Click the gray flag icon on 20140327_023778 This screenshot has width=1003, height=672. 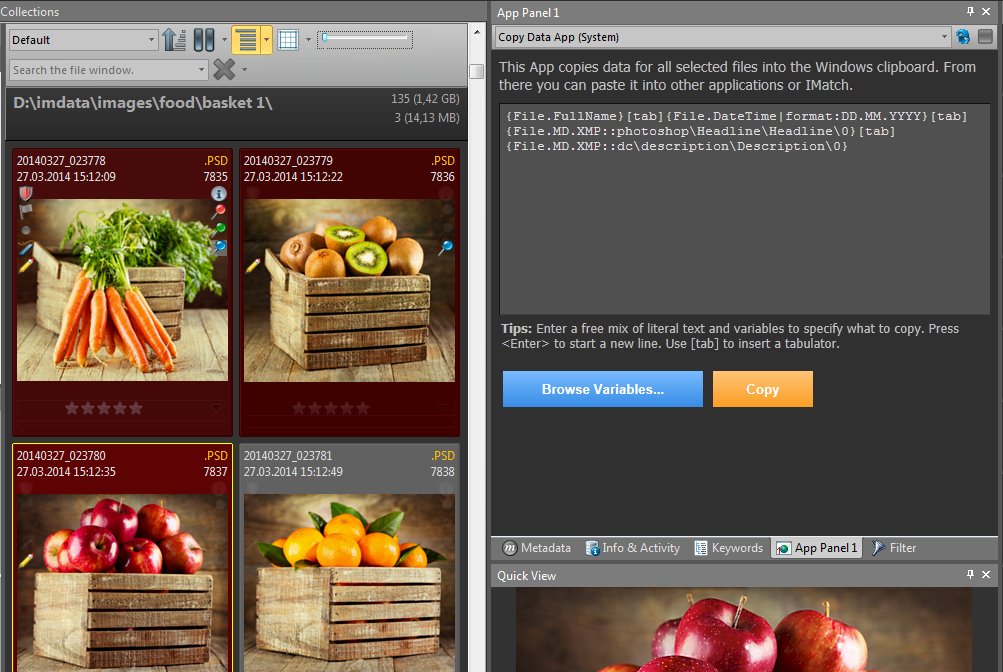click(26, 211)
